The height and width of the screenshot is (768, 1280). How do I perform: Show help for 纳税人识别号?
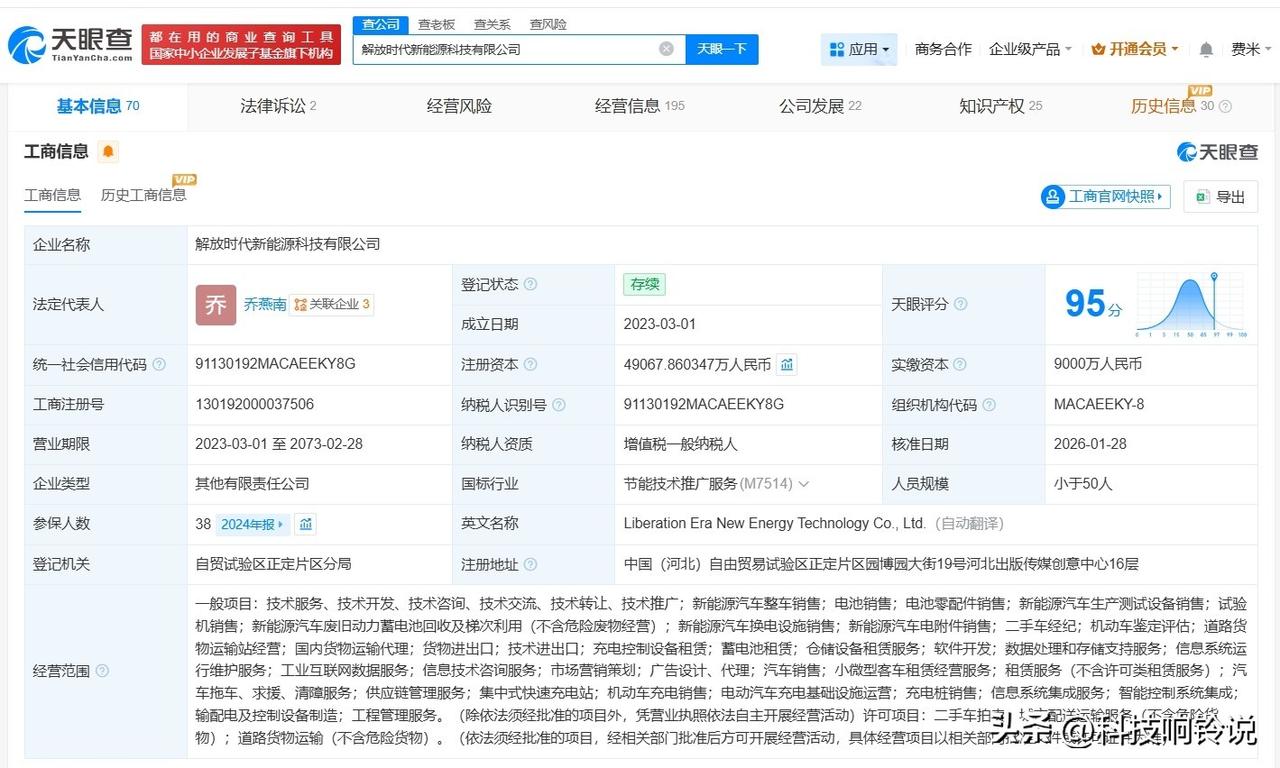click(558, 405)
